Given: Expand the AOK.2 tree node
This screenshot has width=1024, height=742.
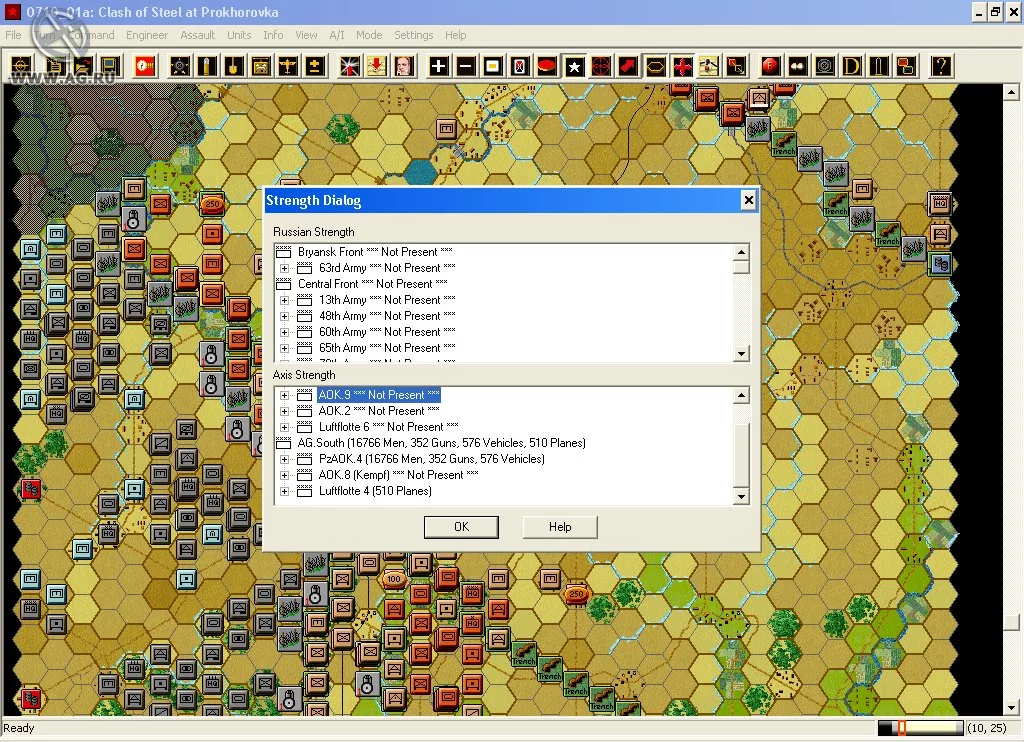Looking at the screenshot, I should (x=284, y=411).
